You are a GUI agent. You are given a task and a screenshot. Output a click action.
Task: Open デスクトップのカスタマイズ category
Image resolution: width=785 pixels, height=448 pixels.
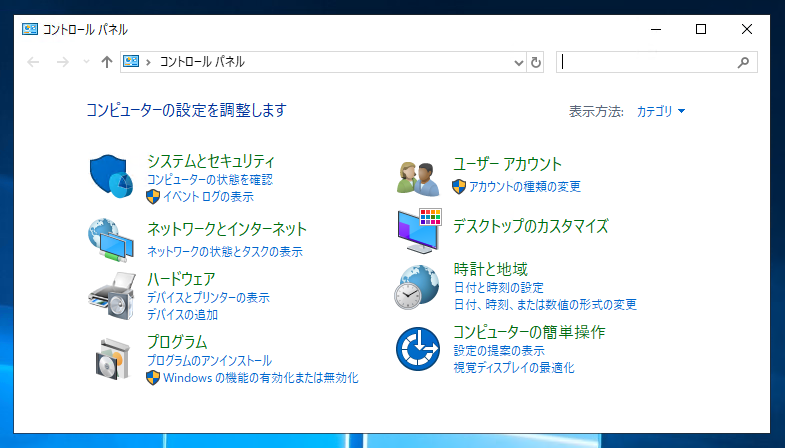[531, 226]
